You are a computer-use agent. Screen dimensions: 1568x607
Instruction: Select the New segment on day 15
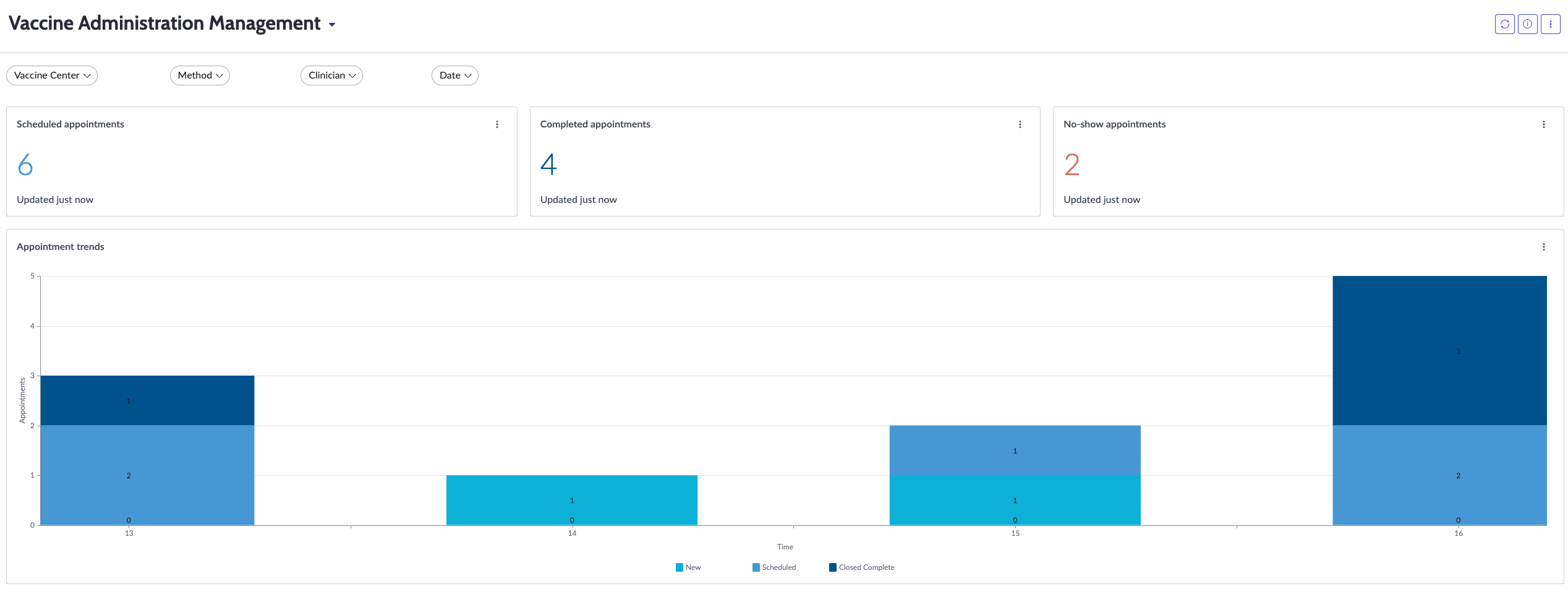pyautogui.click(x=1015, y=500)
